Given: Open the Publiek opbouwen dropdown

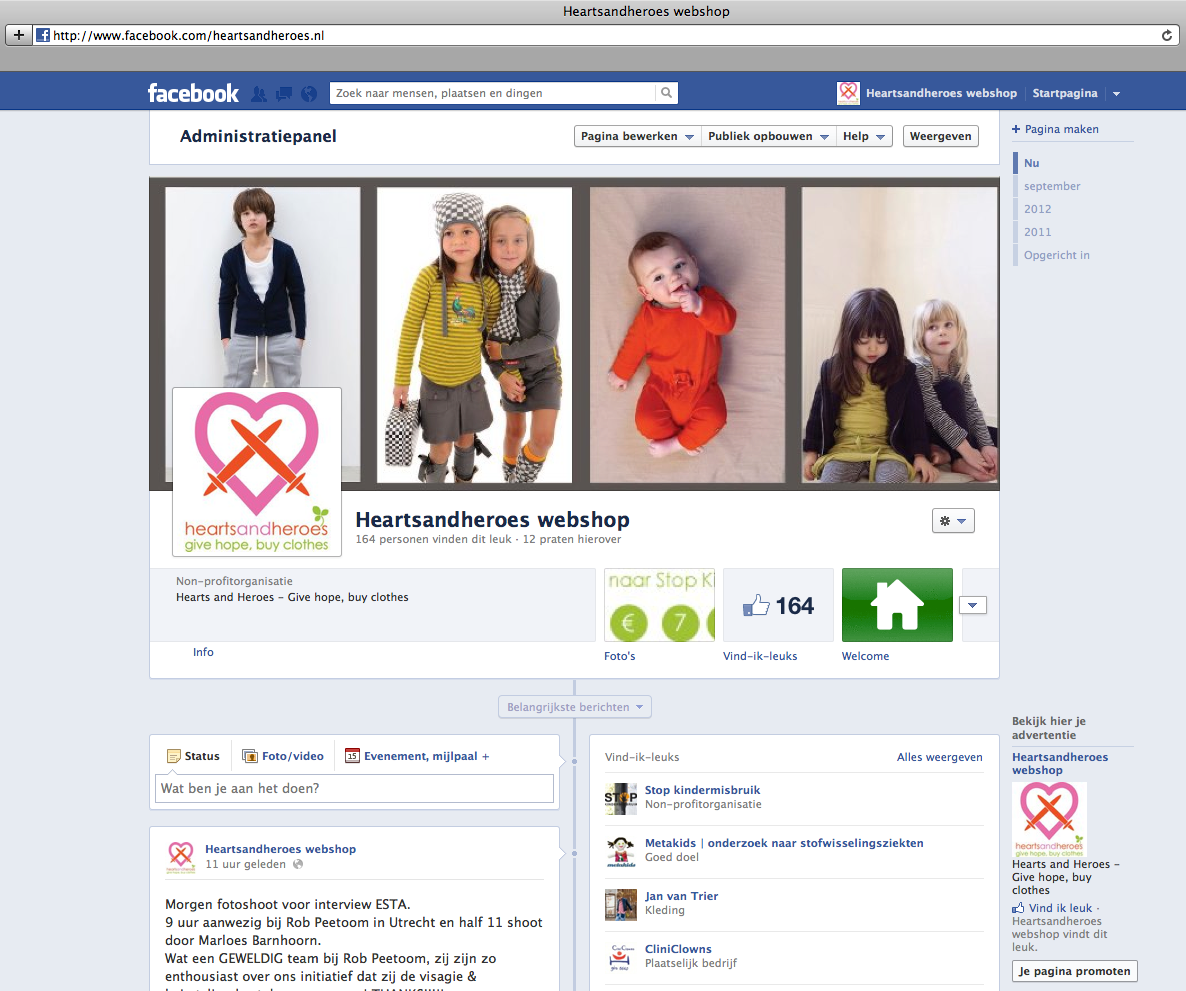Looking at the screenshot, I should point(768,136).
